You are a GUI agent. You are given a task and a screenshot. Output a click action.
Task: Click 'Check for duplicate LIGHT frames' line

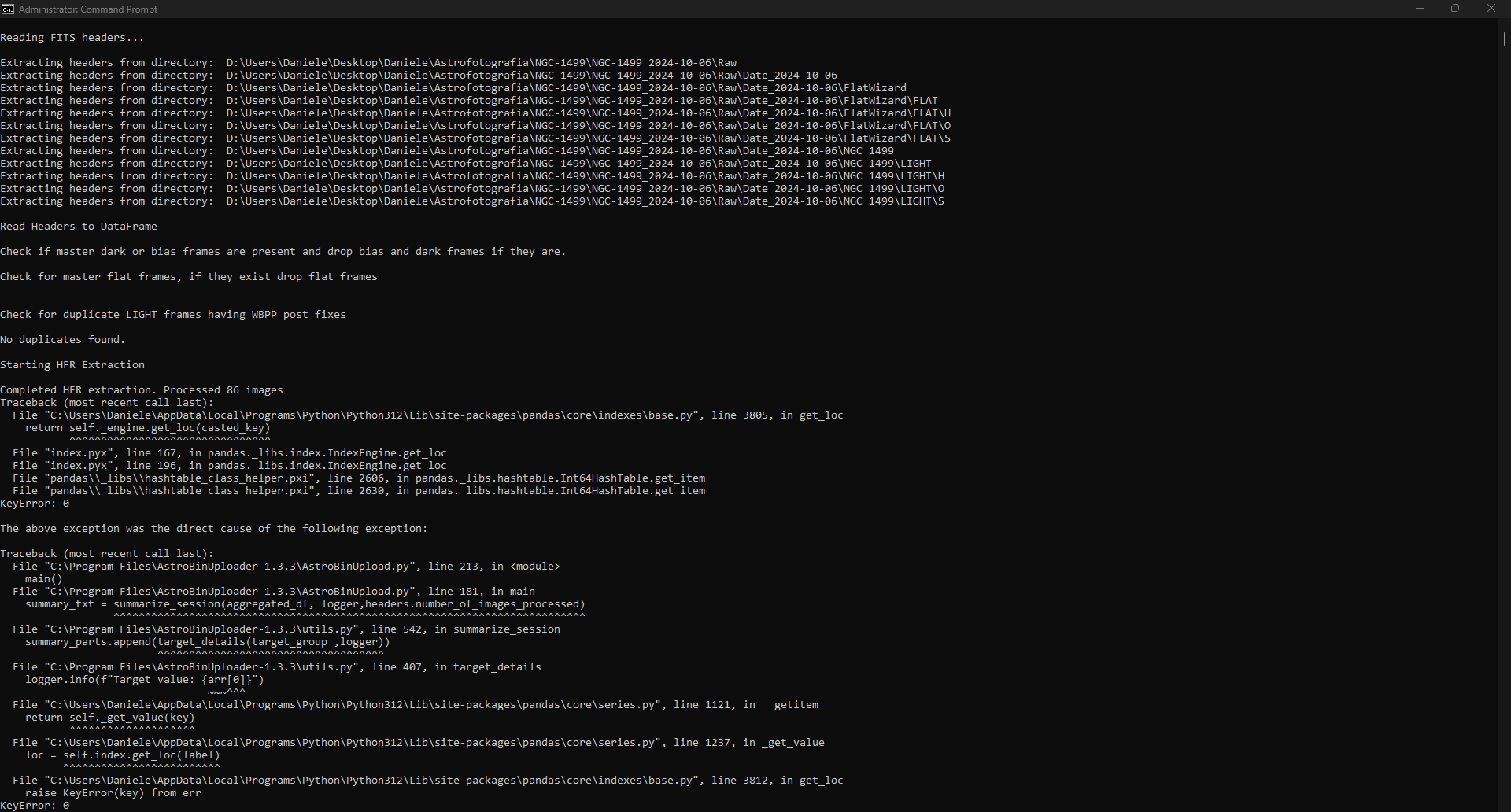click(173, 315)
